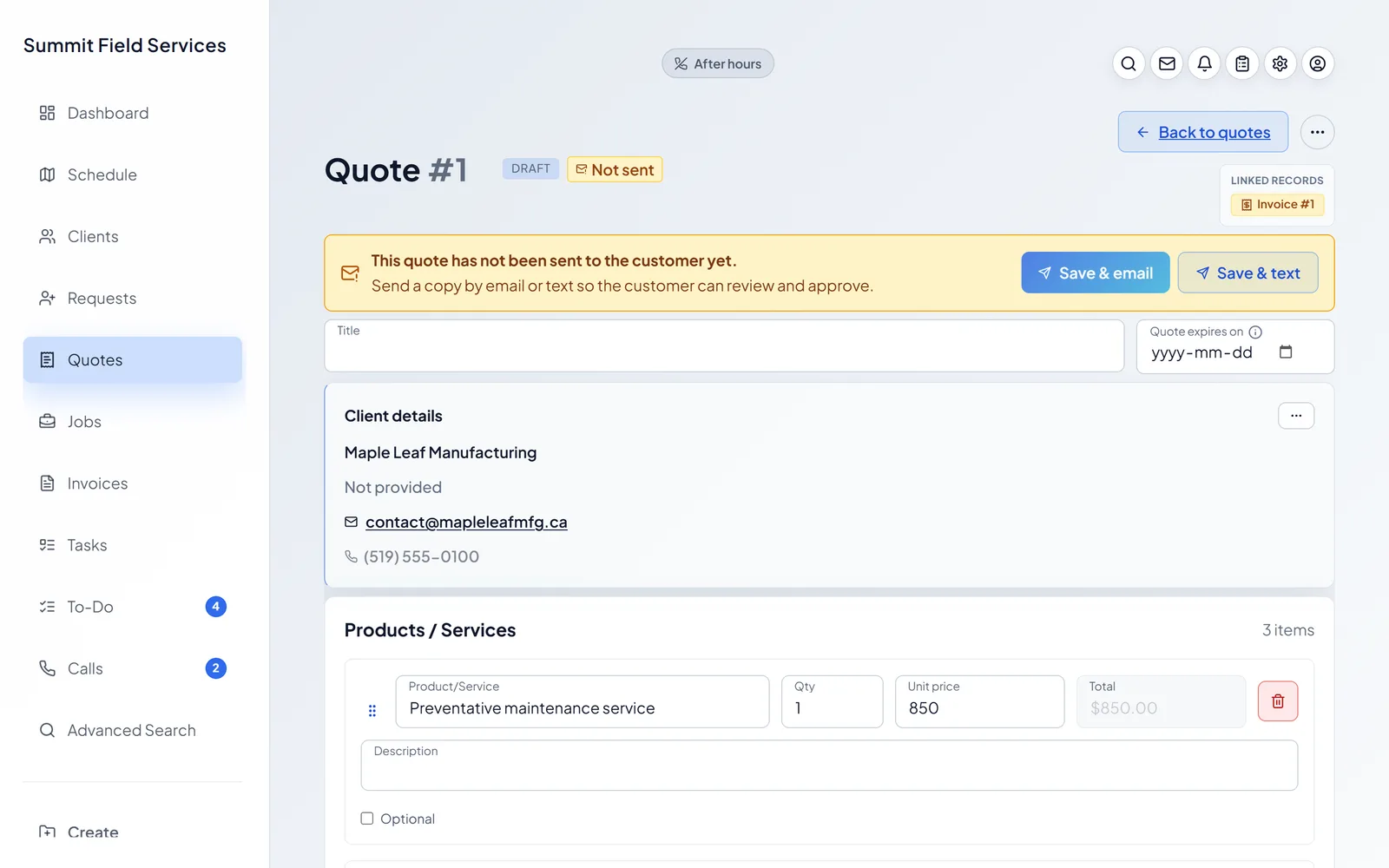This screenshot has width=1389, height=868.
Task: Click the After hours status pill
Action: click(x=718, y=63)
